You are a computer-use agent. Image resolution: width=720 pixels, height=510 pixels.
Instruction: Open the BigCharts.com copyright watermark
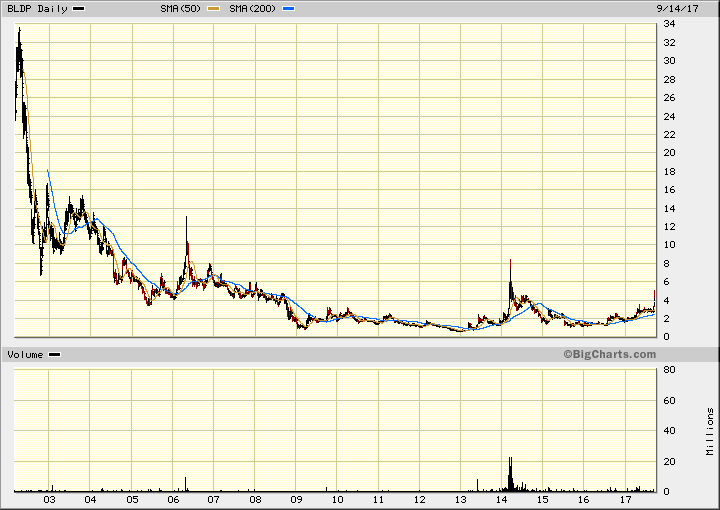609,355
